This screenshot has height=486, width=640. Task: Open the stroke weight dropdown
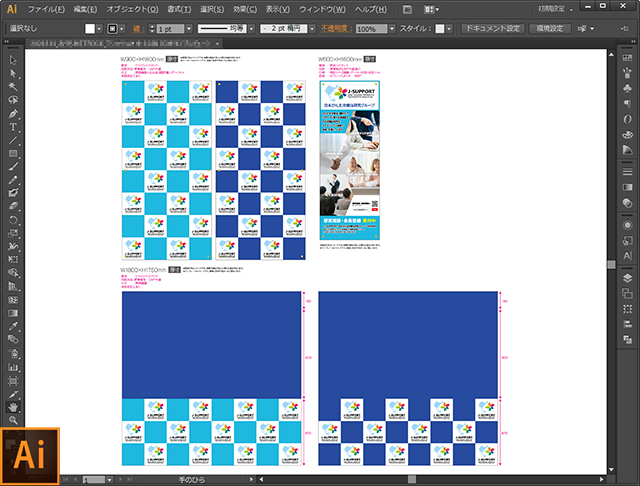(189, 29)
